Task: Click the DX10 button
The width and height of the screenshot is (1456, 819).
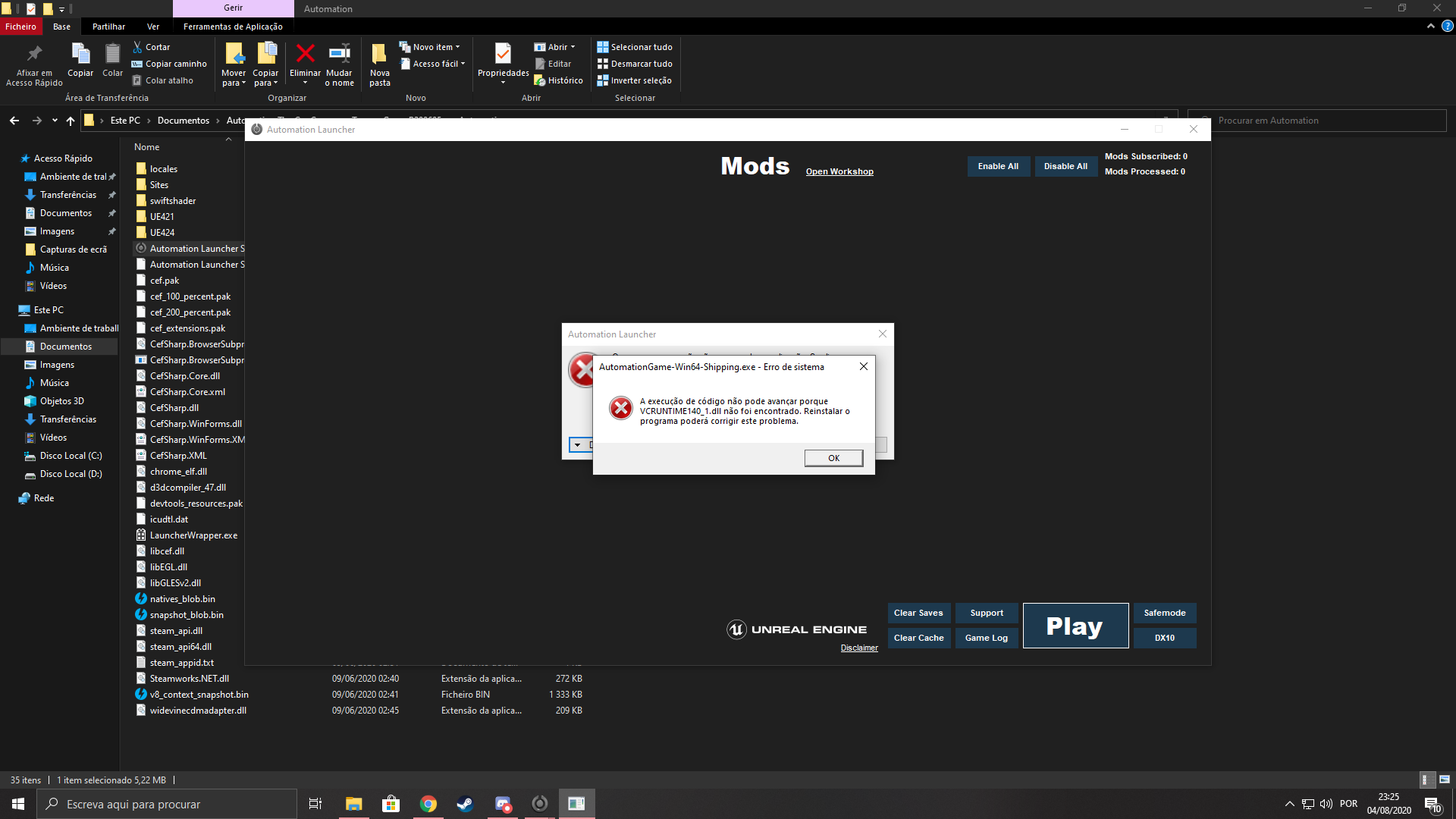Action: pos(1164,638)
